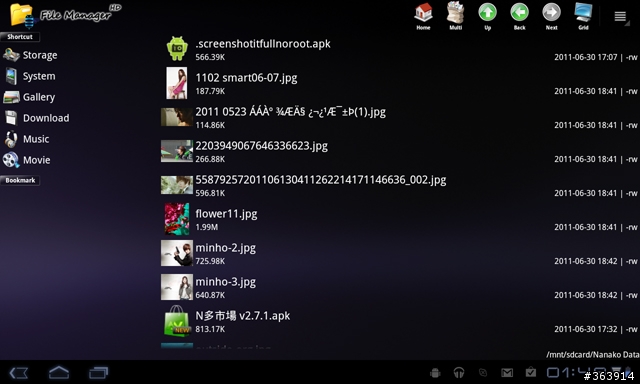The width and height of the screenshot is (640, 384).
Task: Open the System shortcut
Action: coord(29,76)
